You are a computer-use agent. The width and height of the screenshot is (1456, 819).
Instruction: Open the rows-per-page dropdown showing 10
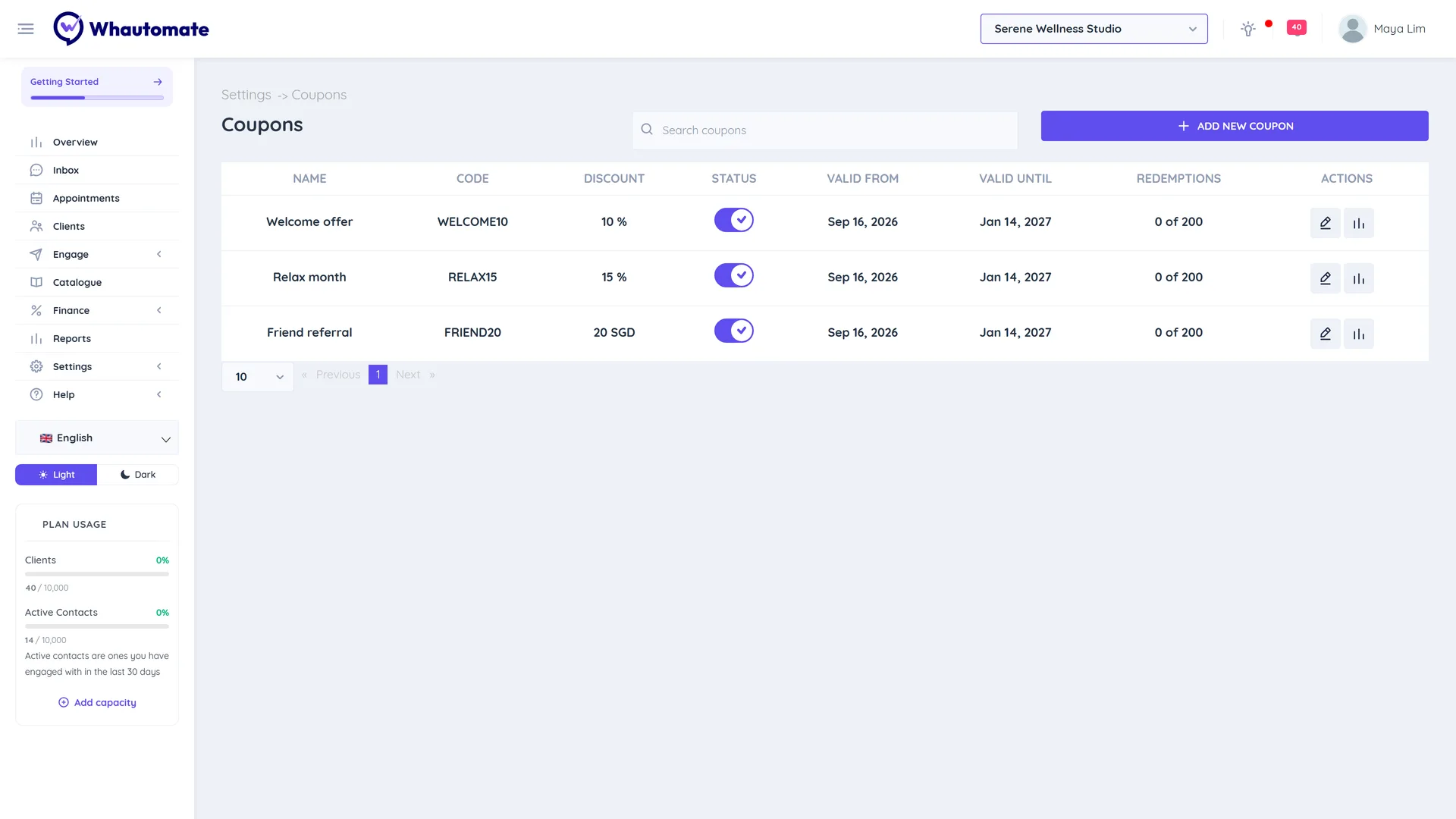pos(258,377)
